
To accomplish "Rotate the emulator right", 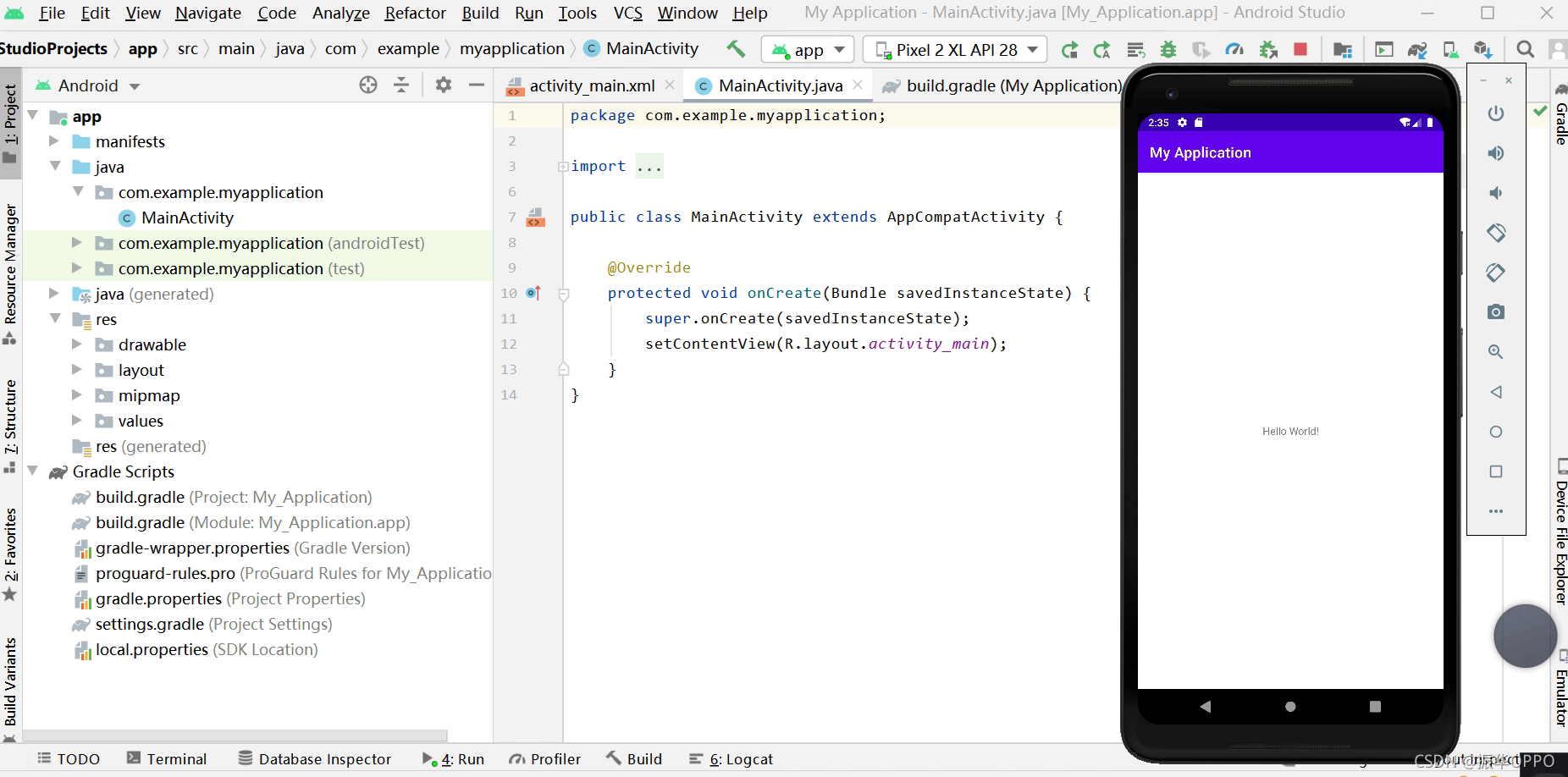I will click(1496, 273).
